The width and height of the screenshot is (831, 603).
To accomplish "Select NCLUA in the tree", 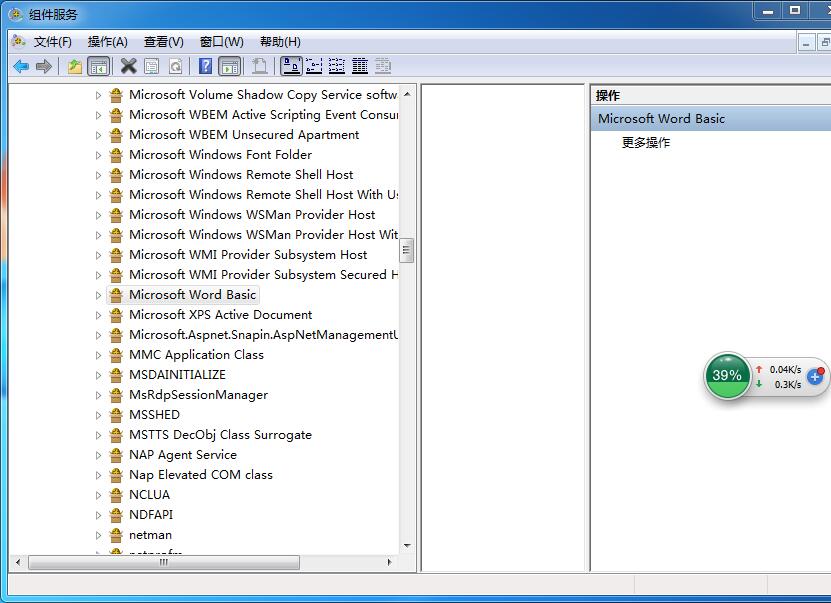I will (x=149, y=495).
